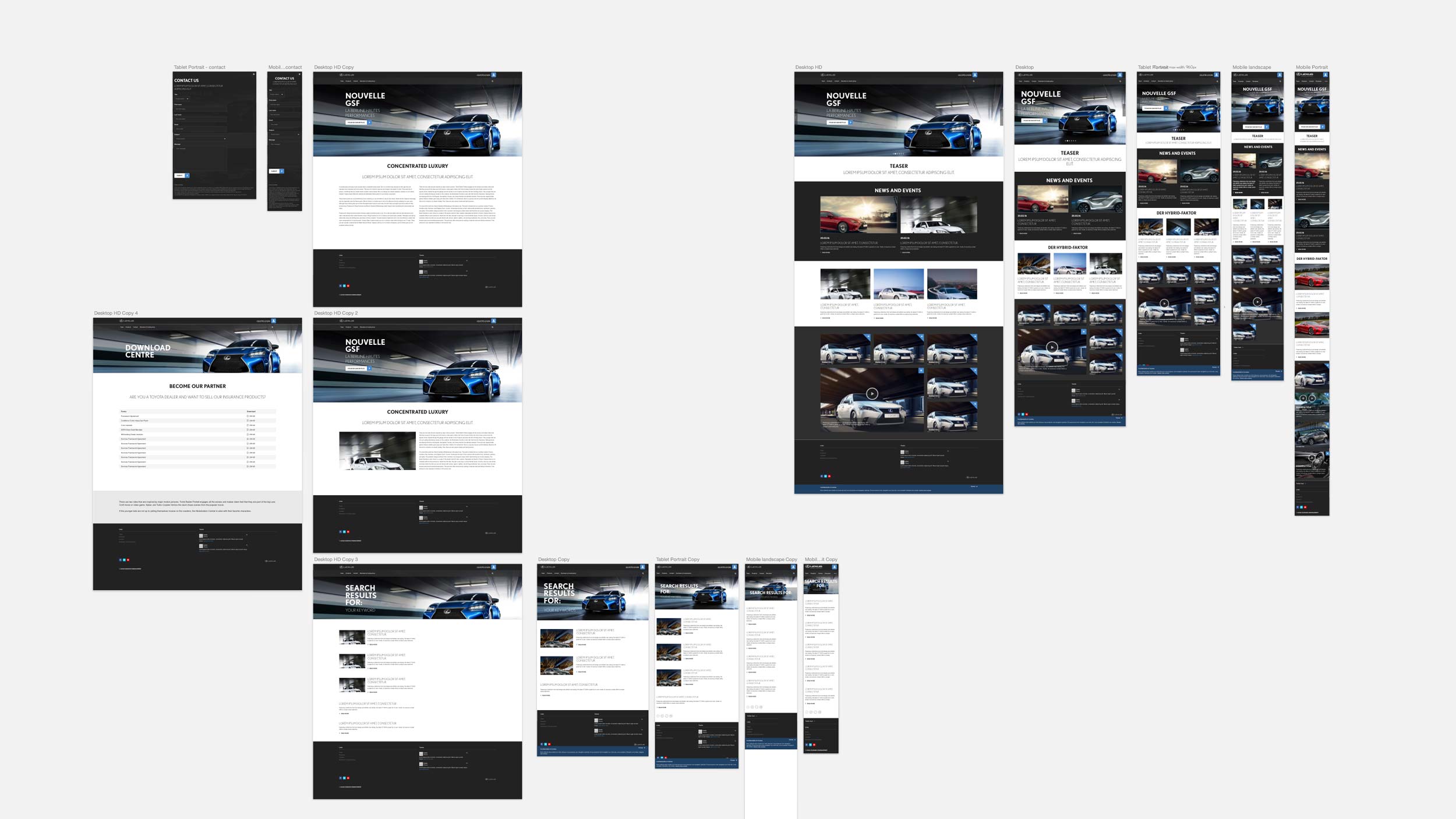Screen dimensions: 1456x819
Task: Click user account icon in Desktop HD Copy artboard
Action: (x=493, y=75)
